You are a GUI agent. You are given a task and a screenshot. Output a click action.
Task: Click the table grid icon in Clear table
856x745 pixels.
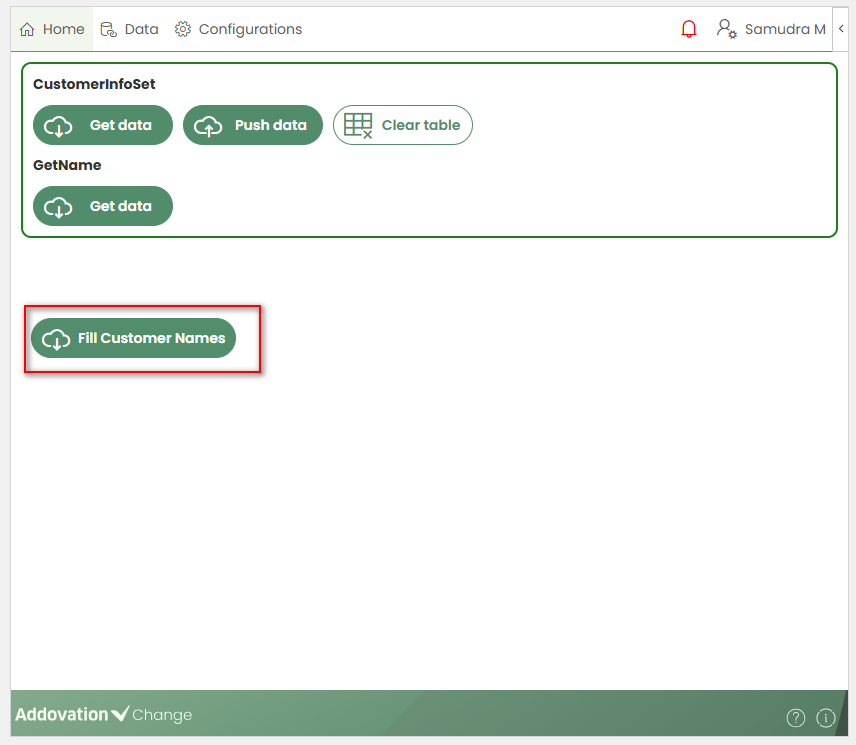tap(357, 125)
